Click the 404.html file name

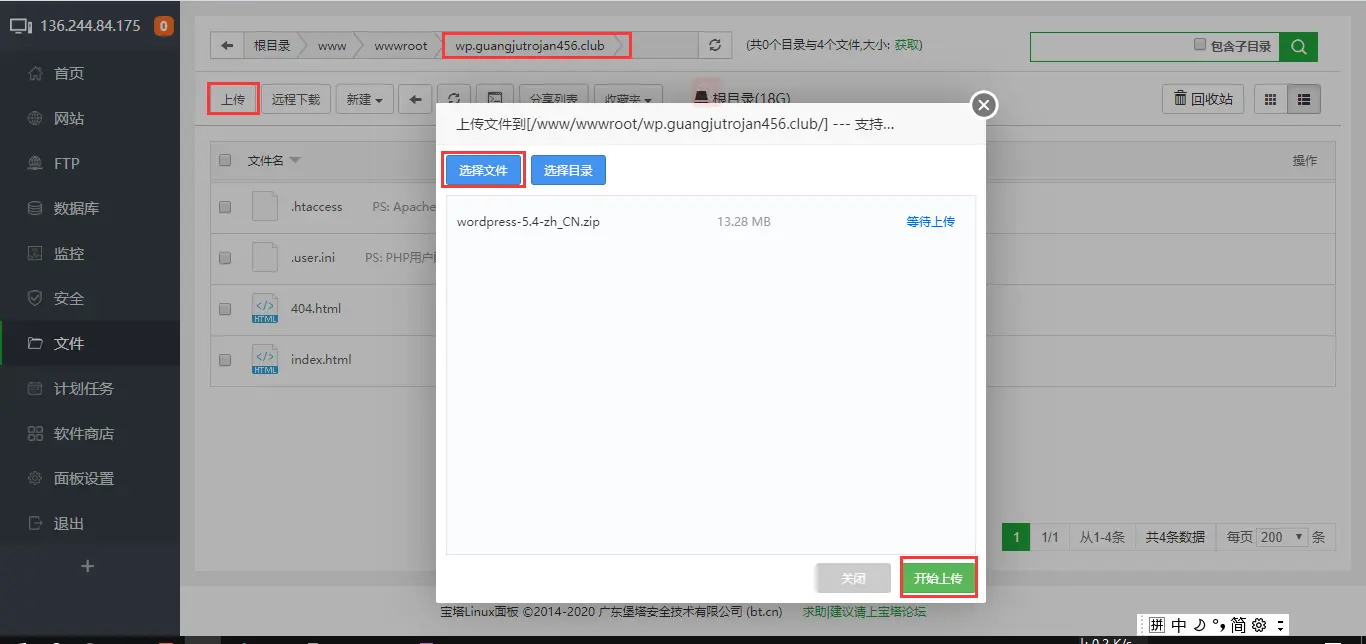[x=316, y=309]
